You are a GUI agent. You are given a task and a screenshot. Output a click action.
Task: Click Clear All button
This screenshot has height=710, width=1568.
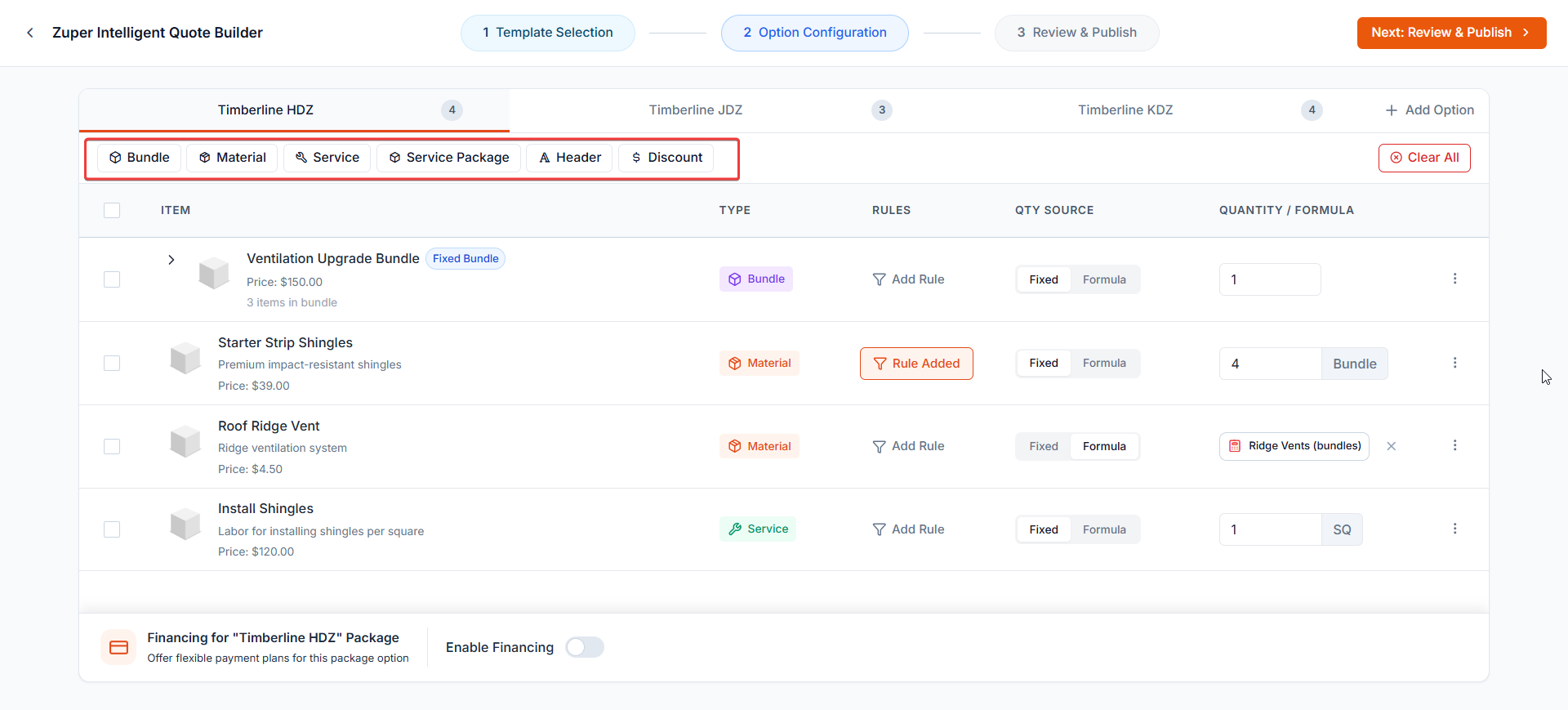click(1424, 158)
